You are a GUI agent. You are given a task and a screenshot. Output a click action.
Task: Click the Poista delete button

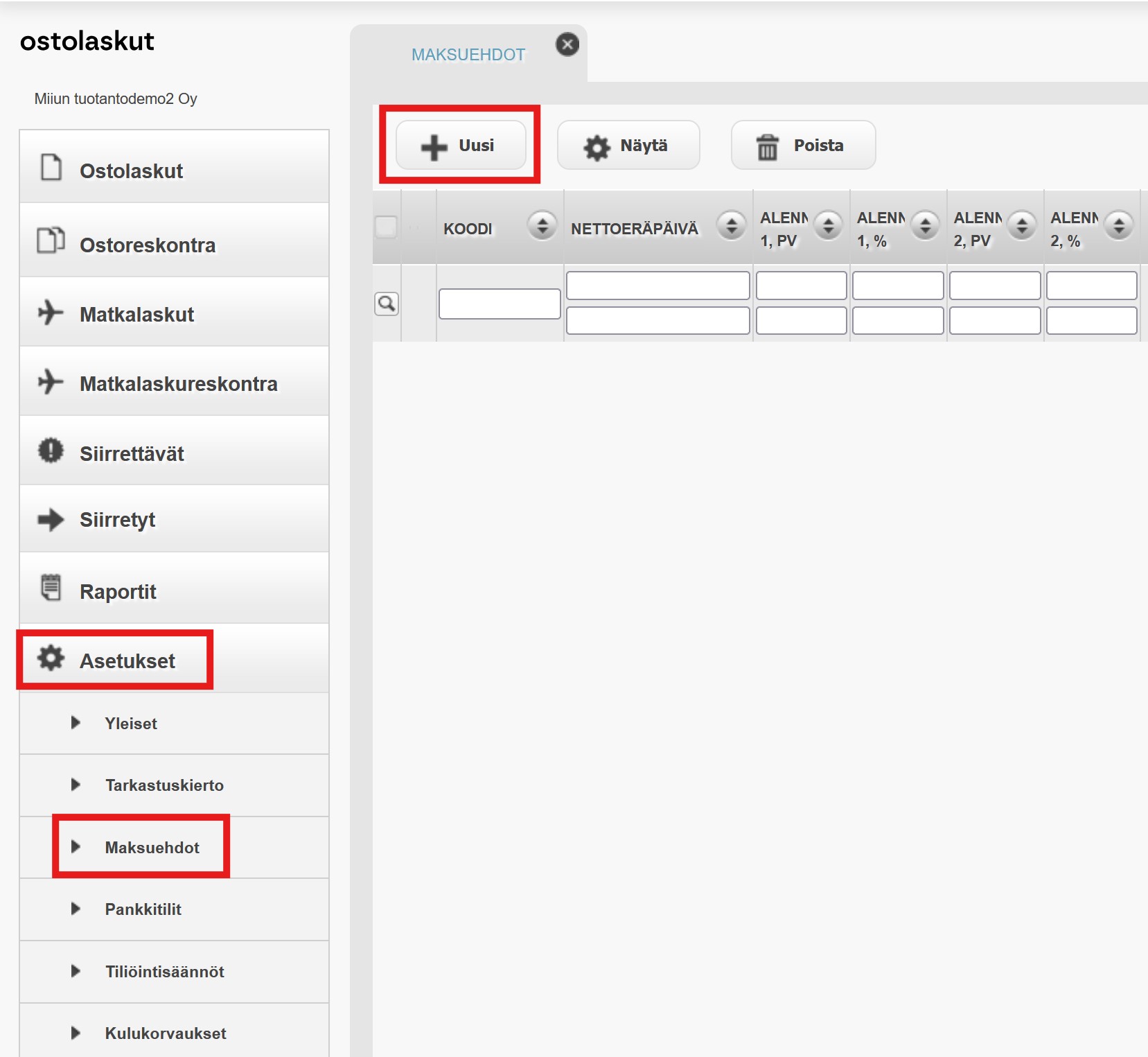(x=804, y=146)
